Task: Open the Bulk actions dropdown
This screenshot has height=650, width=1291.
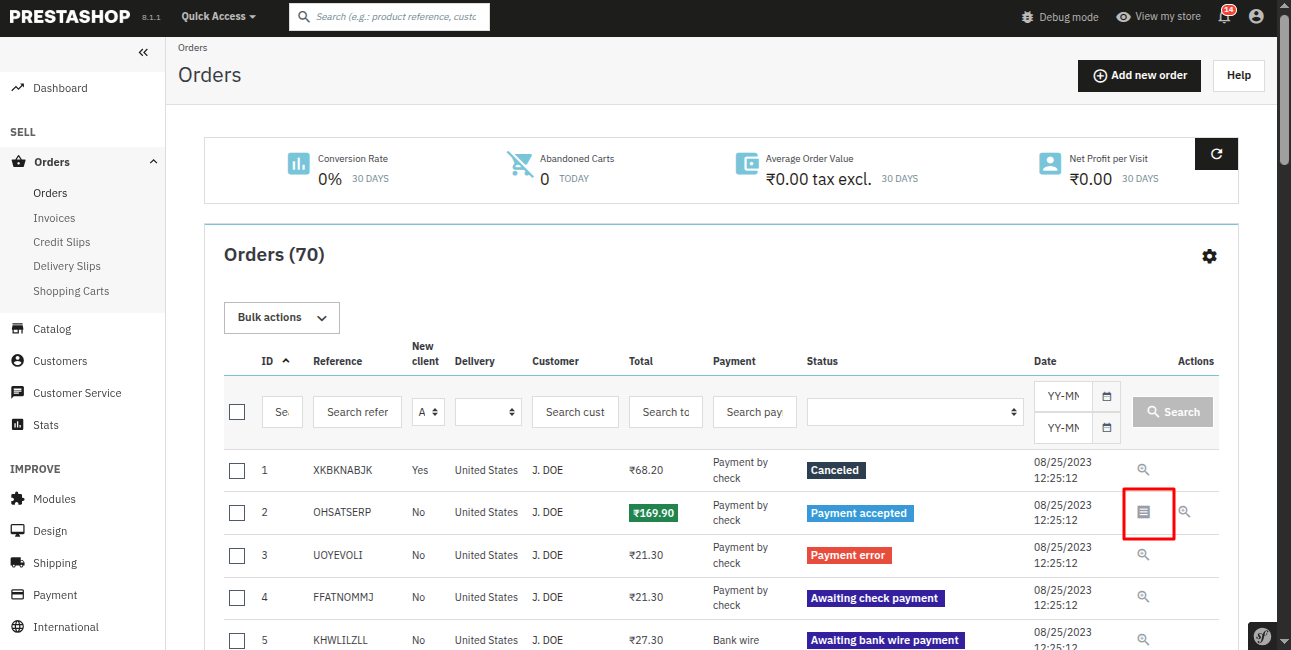Action: coord(282,318)
